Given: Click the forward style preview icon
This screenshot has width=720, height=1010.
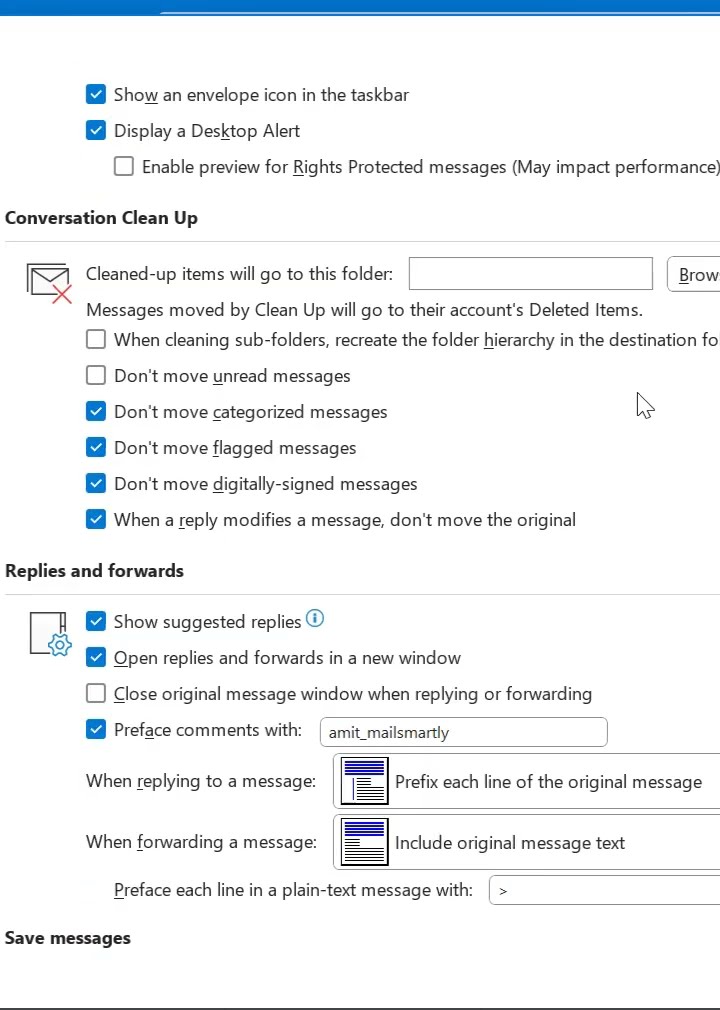Looking at the screenshot, I should click(x=364, y=842).
